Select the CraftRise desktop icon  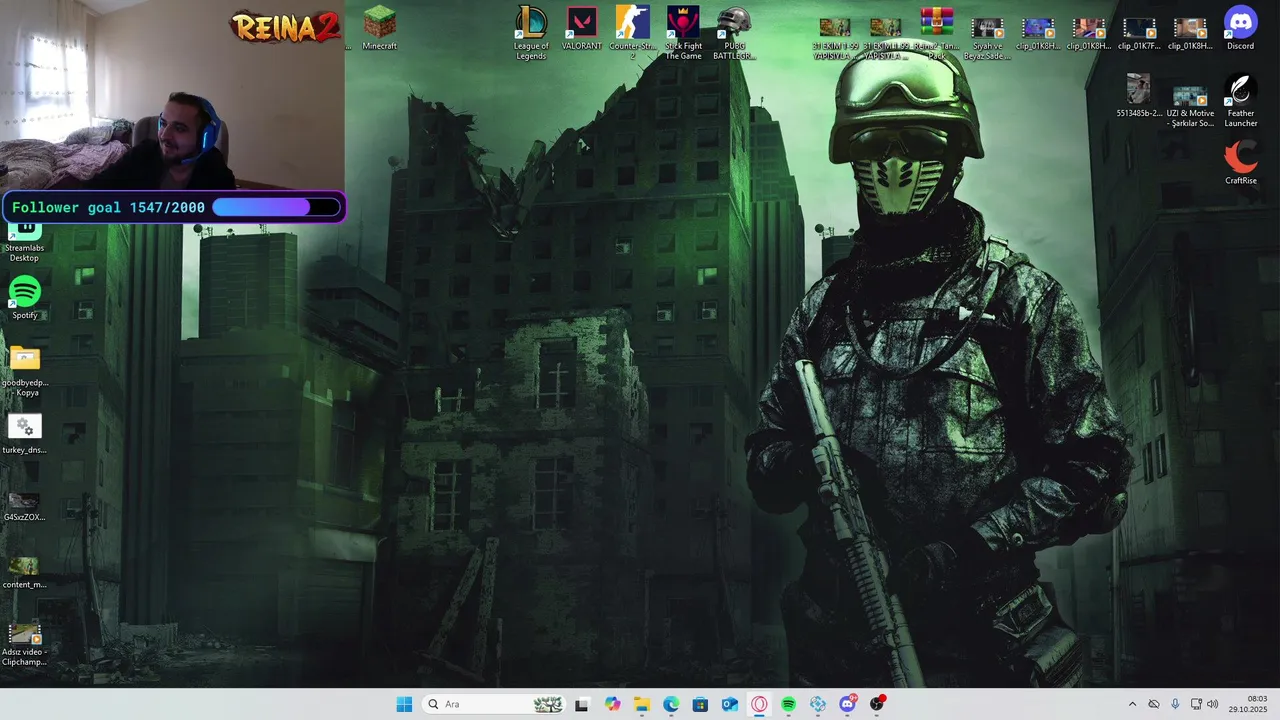coord(1241,163)
